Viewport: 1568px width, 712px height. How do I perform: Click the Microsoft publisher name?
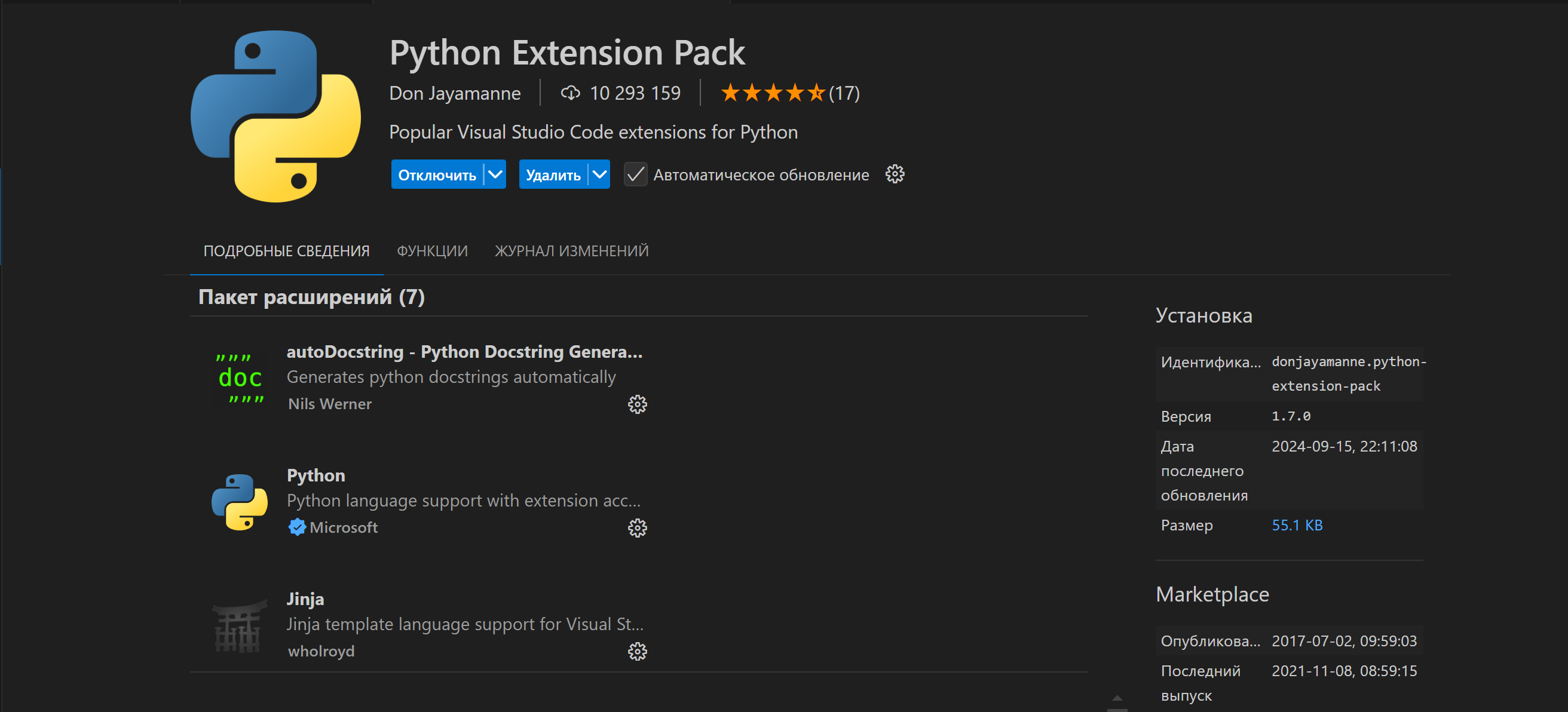click(344, 527)
